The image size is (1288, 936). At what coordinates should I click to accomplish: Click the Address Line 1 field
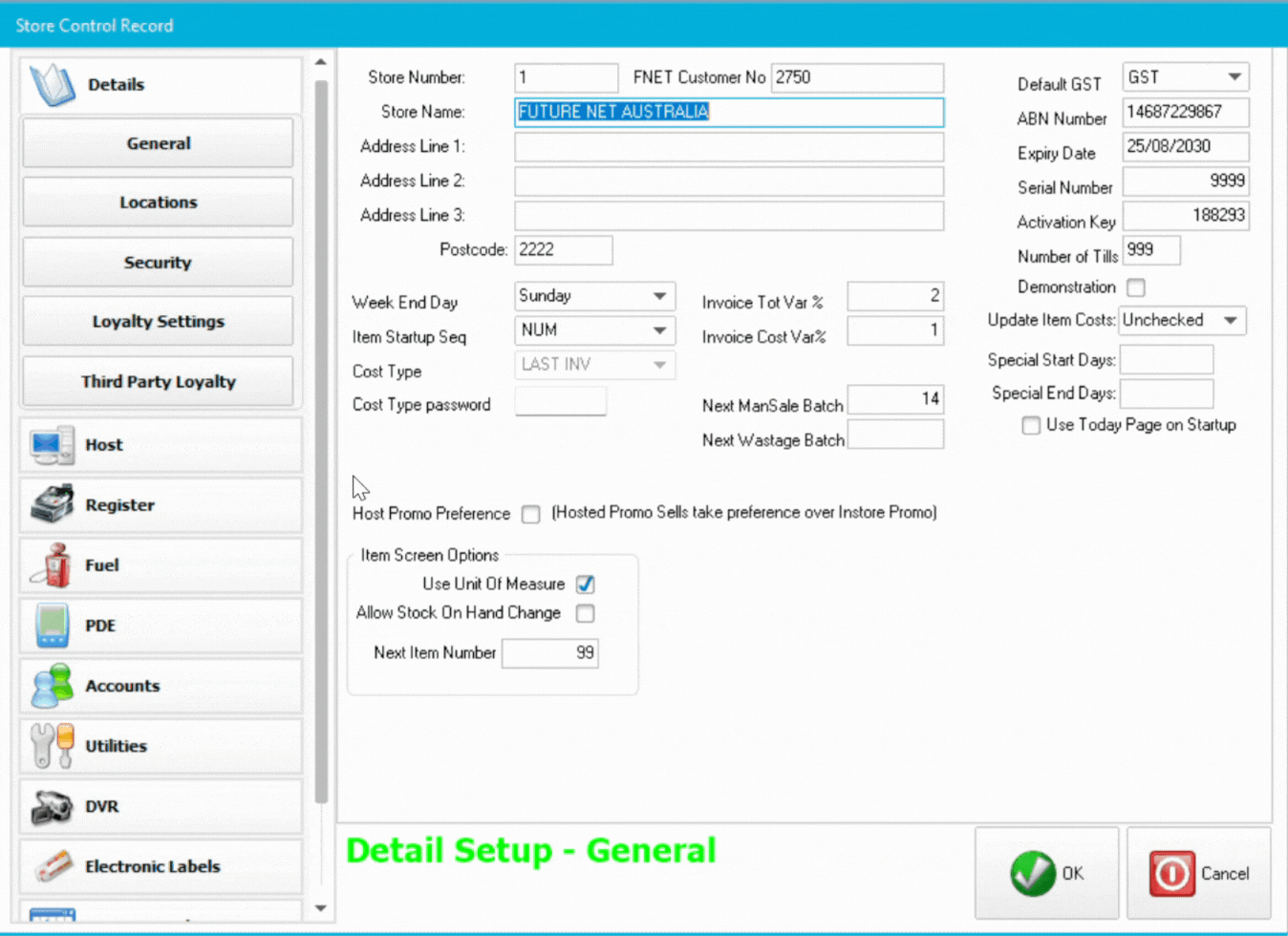pyautogui.click(x=728, y=147)
